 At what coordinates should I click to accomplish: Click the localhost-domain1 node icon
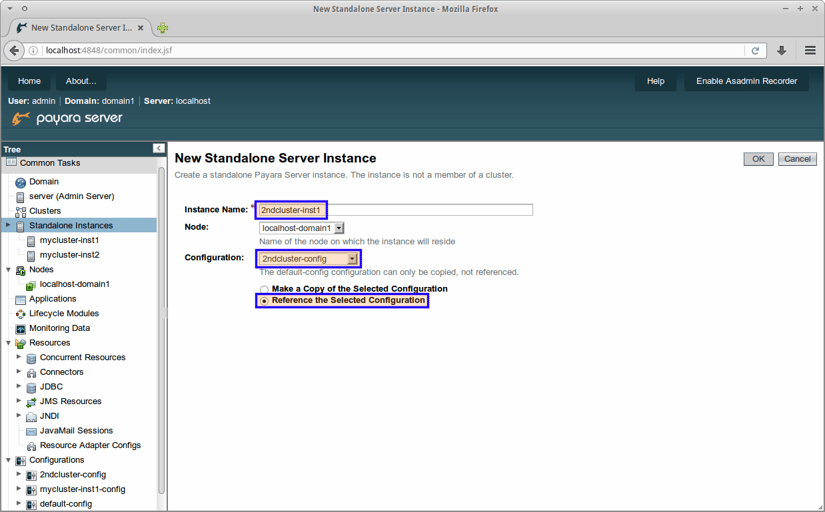point(31,285)
